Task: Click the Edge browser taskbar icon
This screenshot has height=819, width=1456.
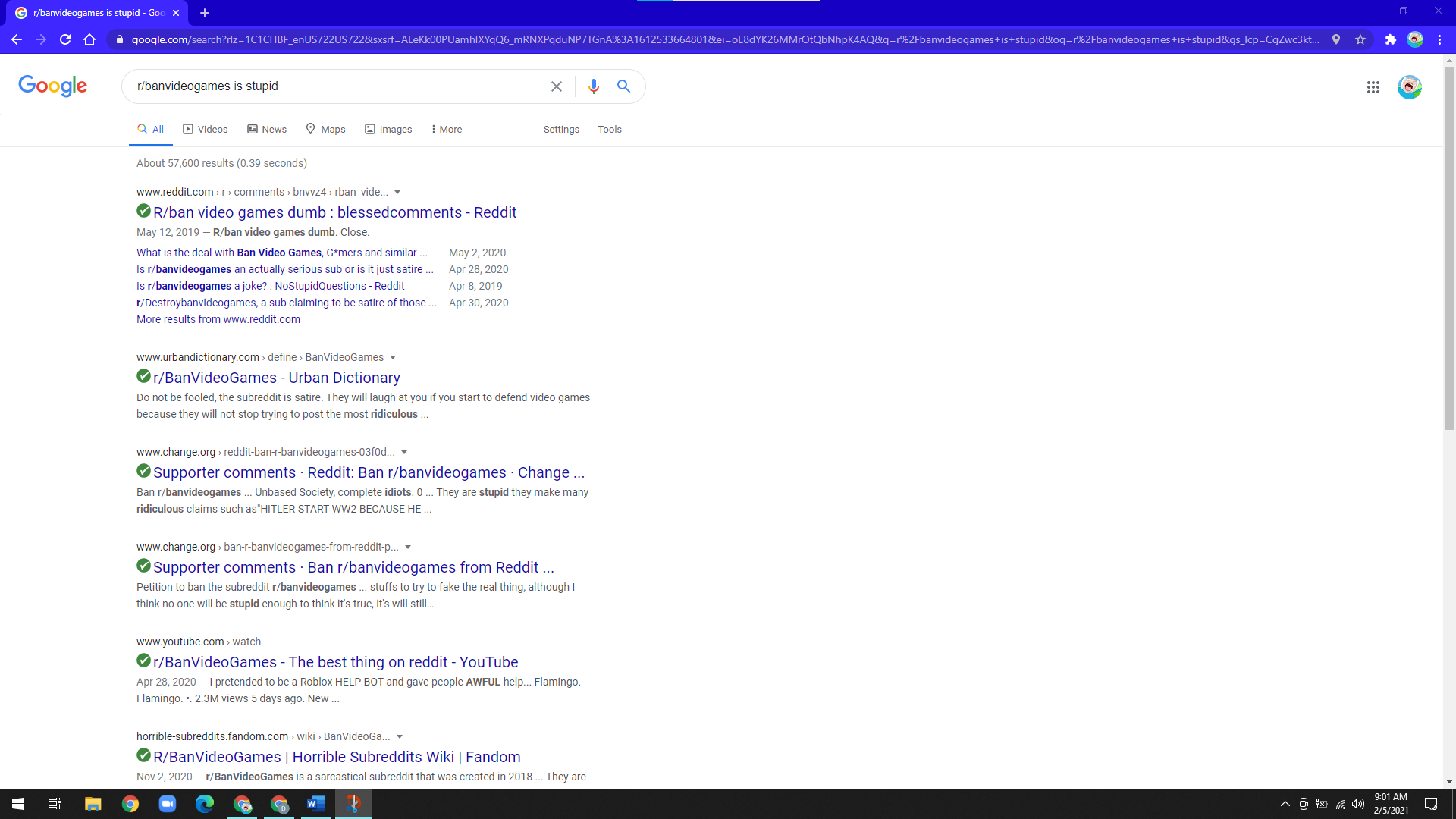Action: pos(205,803)
